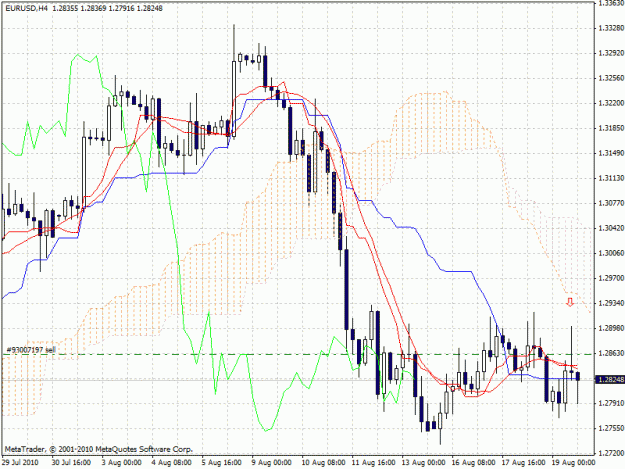Image resolution: width=625 pixels, height=469 pixels.
Task: Click the price label 1.29700
Action: pyautogui.click(x=611, y=278)
